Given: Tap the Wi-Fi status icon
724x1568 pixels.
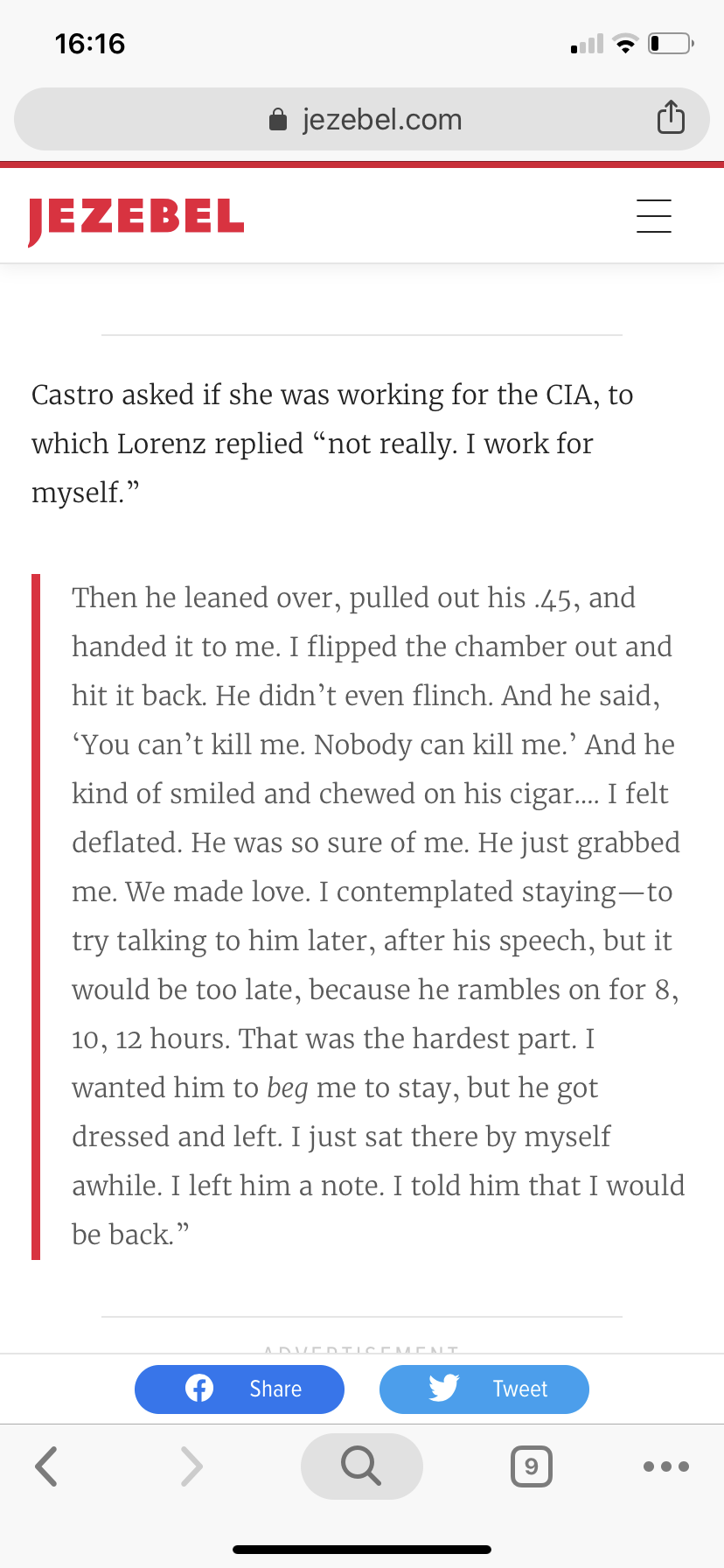Looking at the screenshot, I should [x=625, y=44].
